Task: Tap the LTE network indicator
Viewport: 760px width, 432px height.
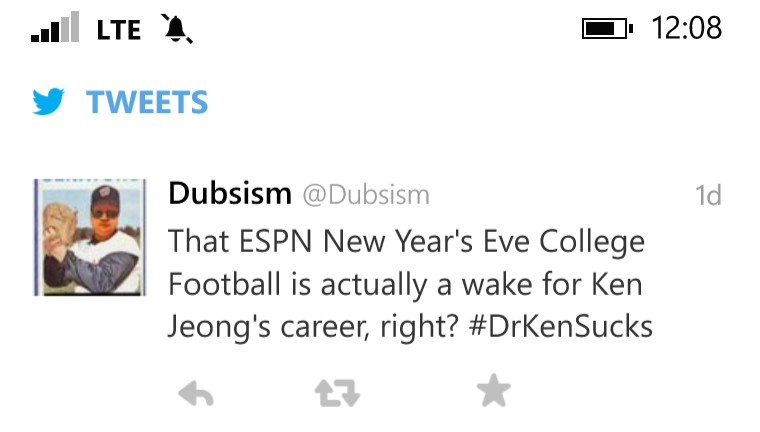Action: tap(119, 30)
